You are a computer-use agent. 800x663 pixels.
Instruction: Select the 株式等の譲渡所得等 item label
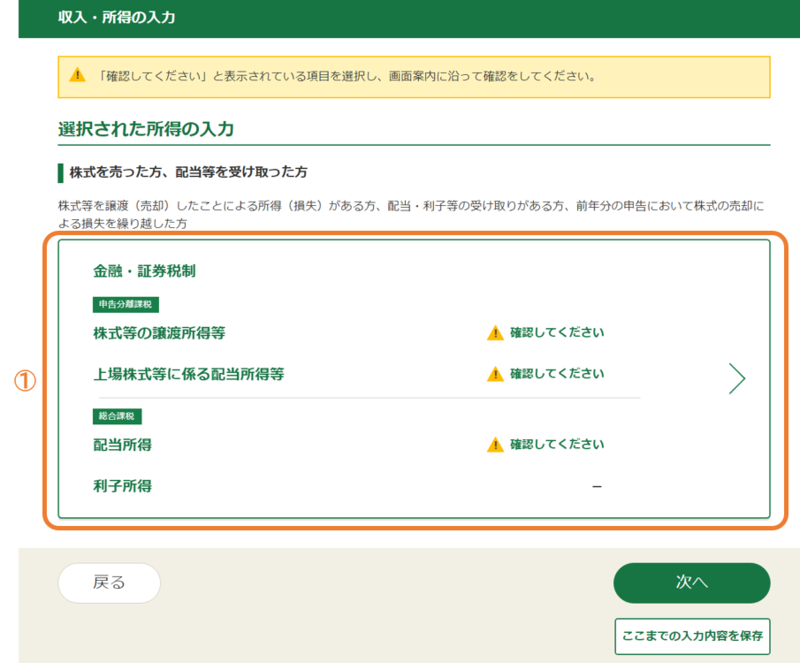[166, 333]
